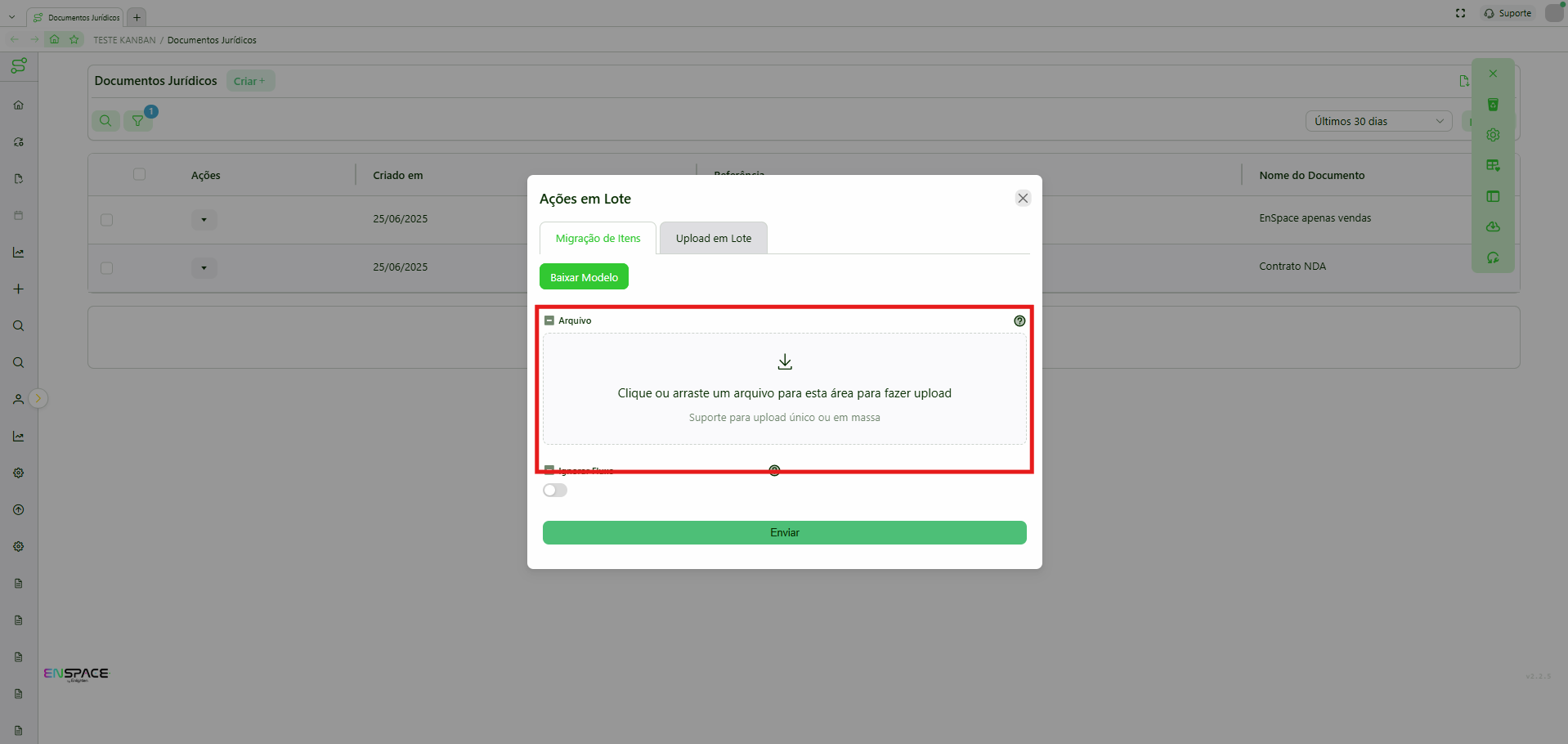Click the table favorite heart icon
Viewport: 1568px width, 744px height.
[1493, 165]
